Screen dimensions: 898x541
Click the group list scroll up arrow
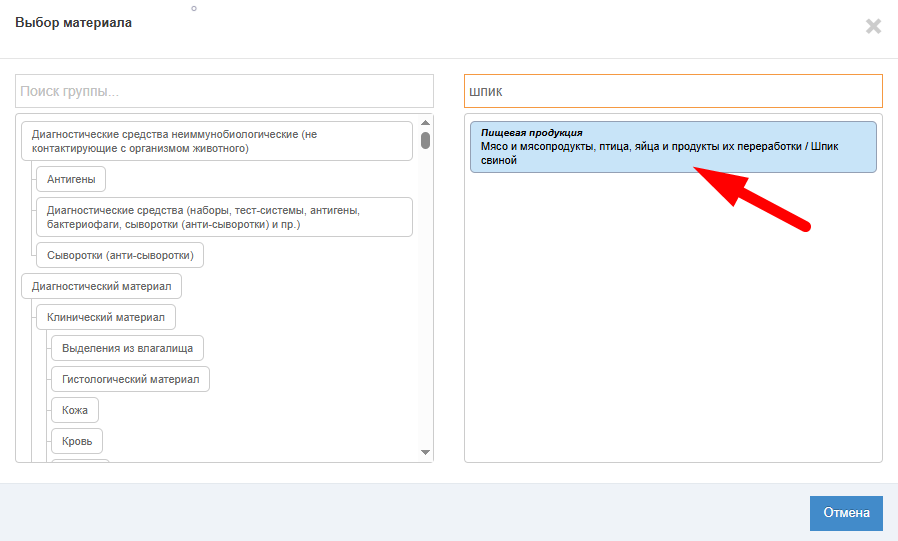pos(425,123)
